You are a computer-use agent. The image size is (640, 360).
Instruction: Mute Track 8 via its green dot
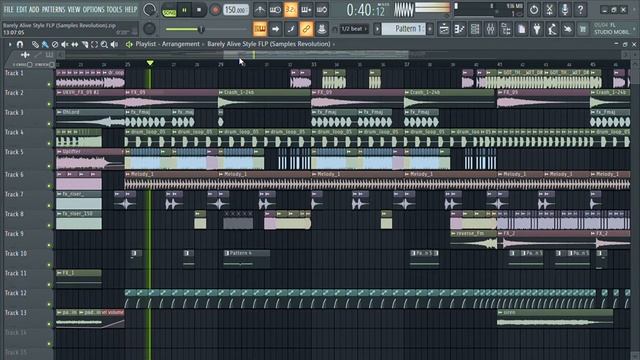49,225
